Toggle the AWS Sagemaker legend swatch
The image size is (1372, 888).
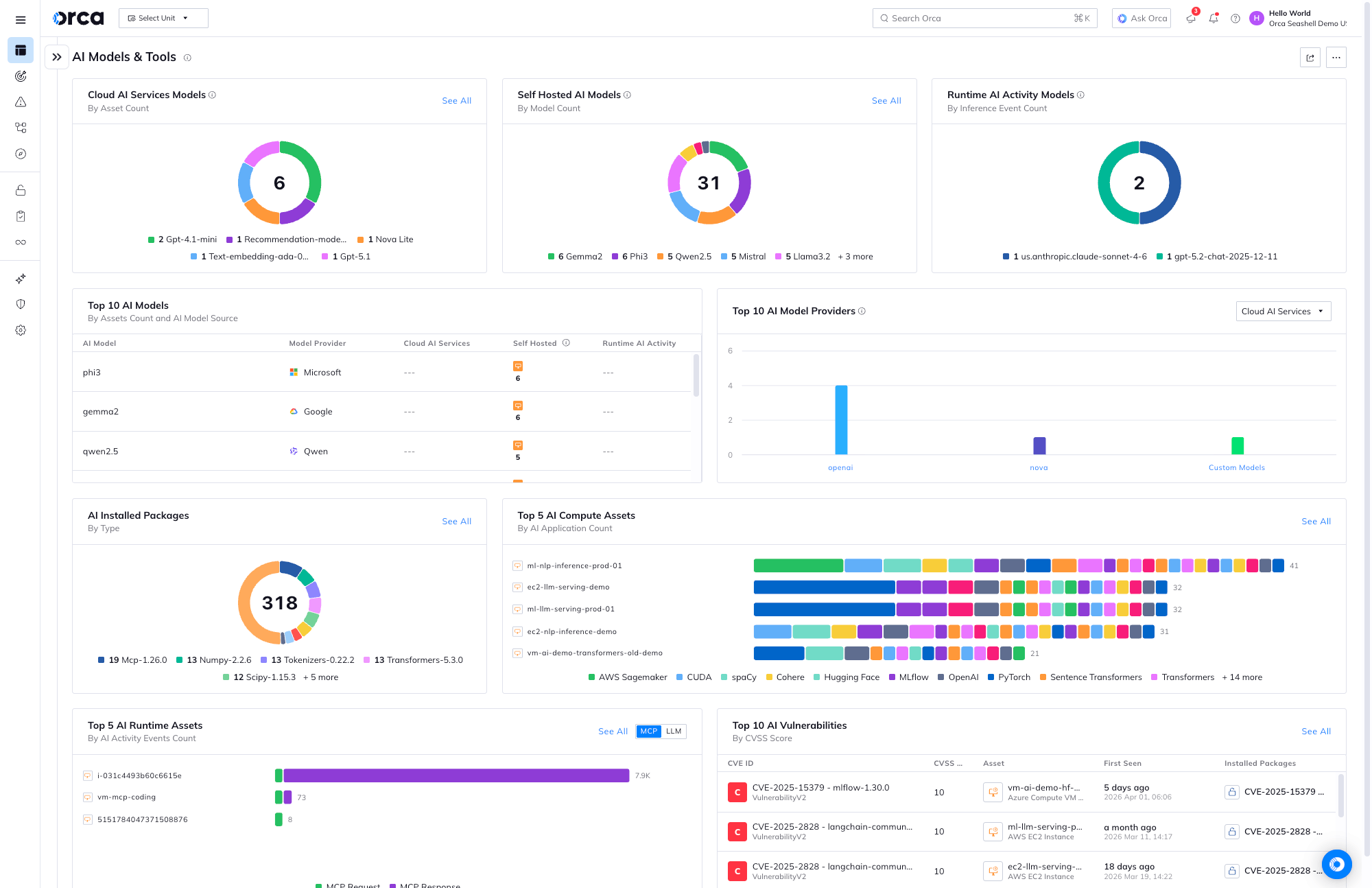(x=591, y=677)
